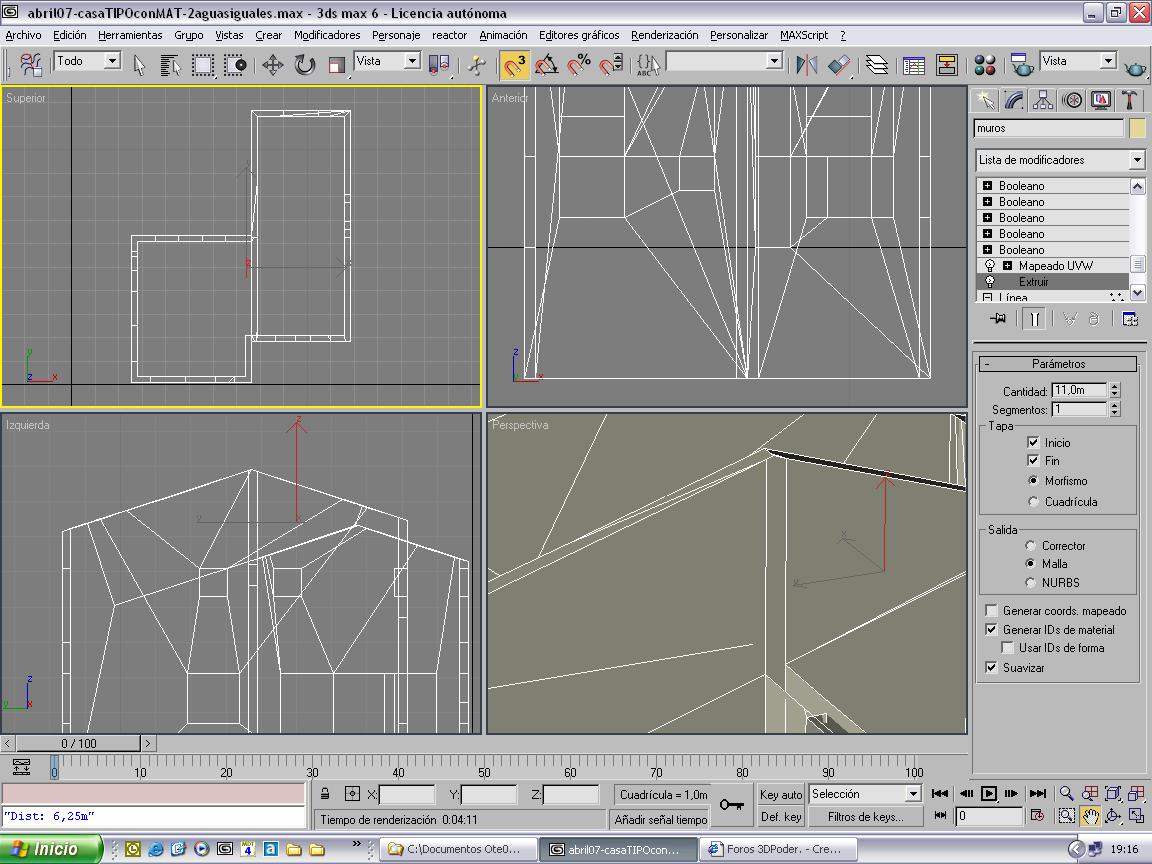Expand the Mapeado UVW modifier entry

[x=1007, y=266]
